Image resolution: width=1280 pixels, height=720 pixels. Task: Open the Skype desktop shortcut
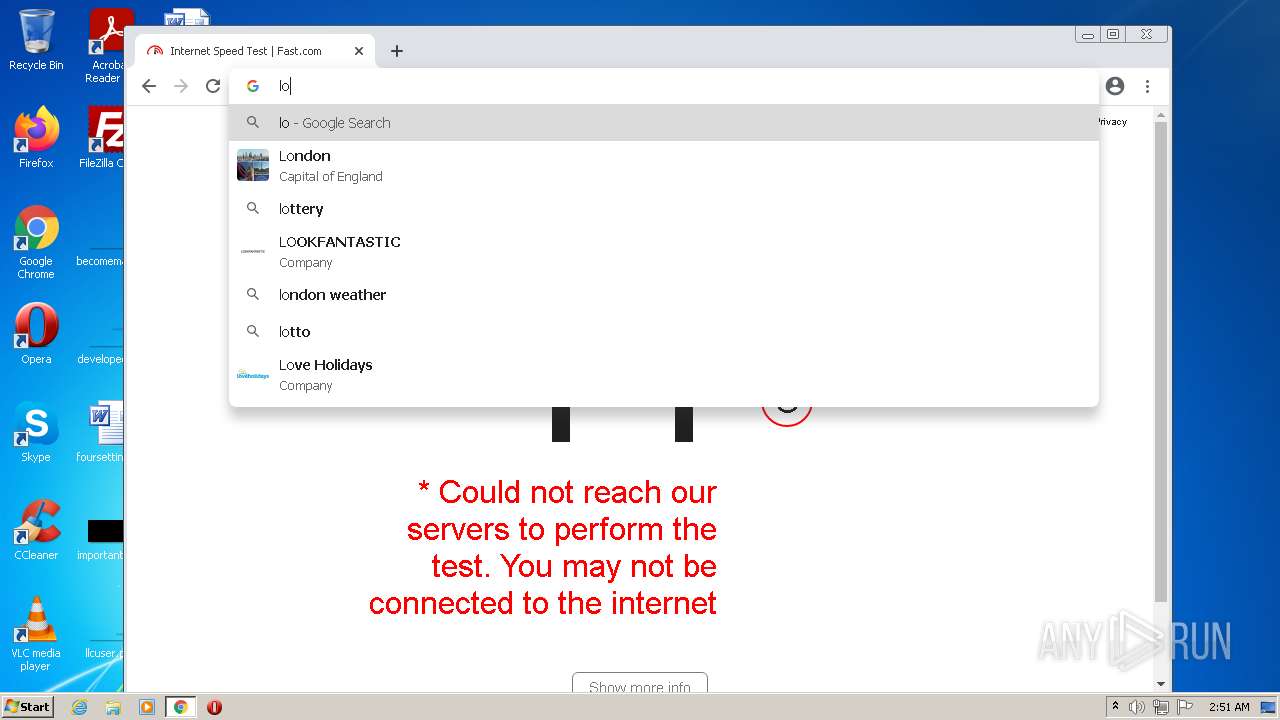pos(36,432)
